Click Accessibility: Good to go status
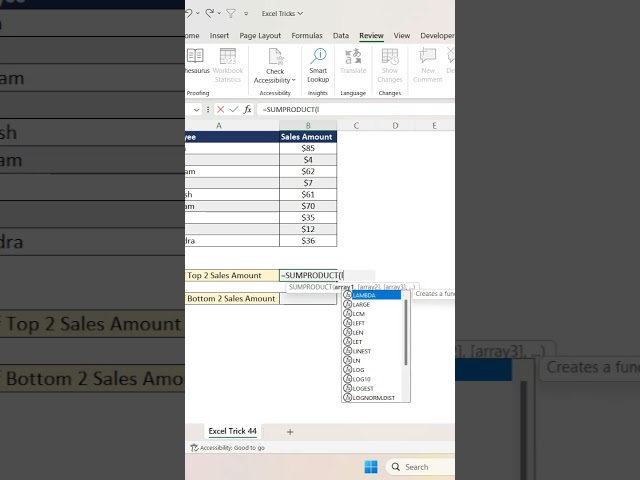 click(228, 448)
